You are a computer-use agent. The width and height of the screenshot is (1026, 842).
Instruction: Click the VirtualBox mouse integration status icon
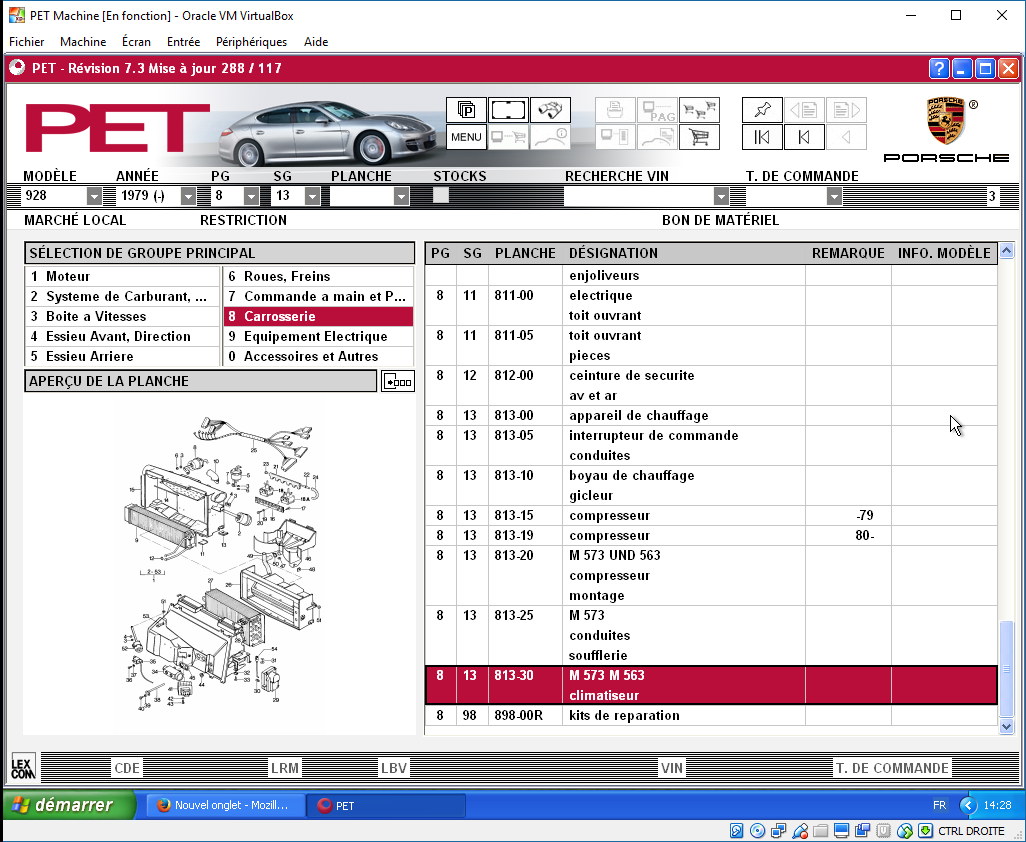(x=904, y=831)
